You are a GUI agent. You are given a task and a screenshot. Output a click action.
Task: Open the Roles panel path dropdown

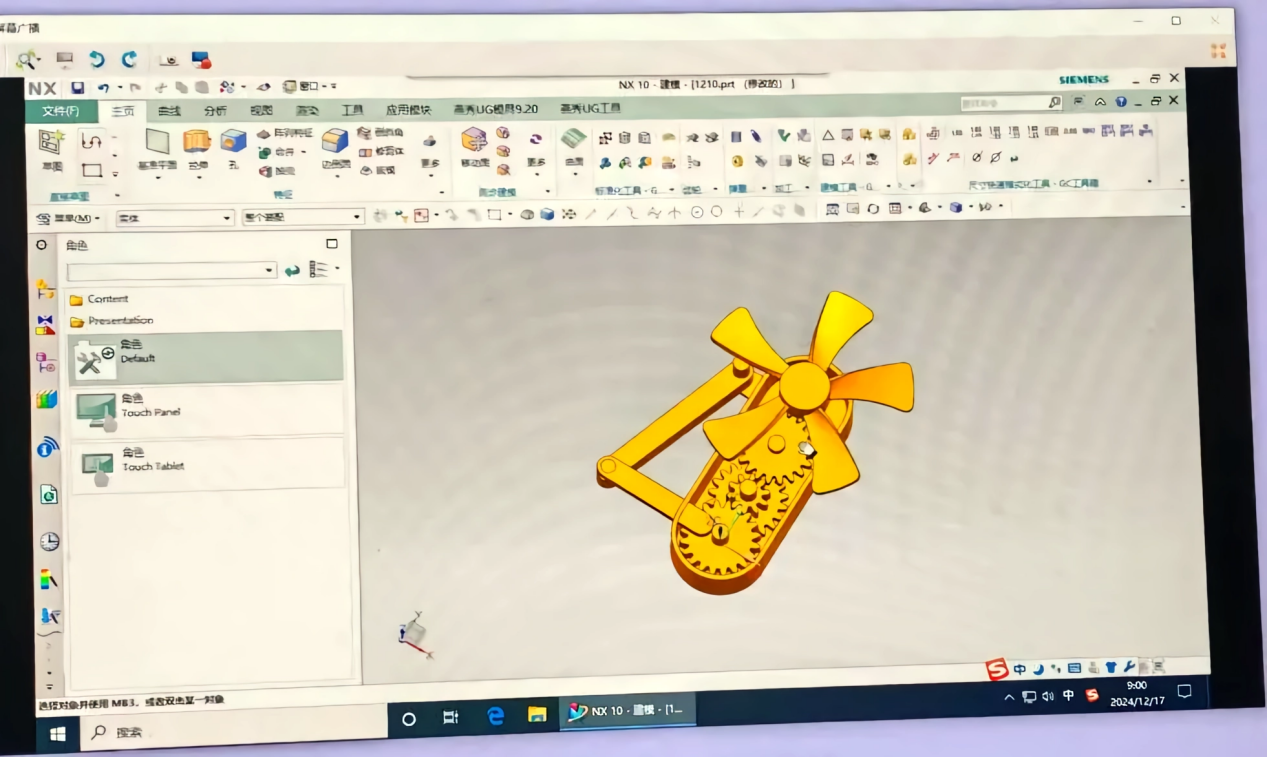tap(269, 271)
